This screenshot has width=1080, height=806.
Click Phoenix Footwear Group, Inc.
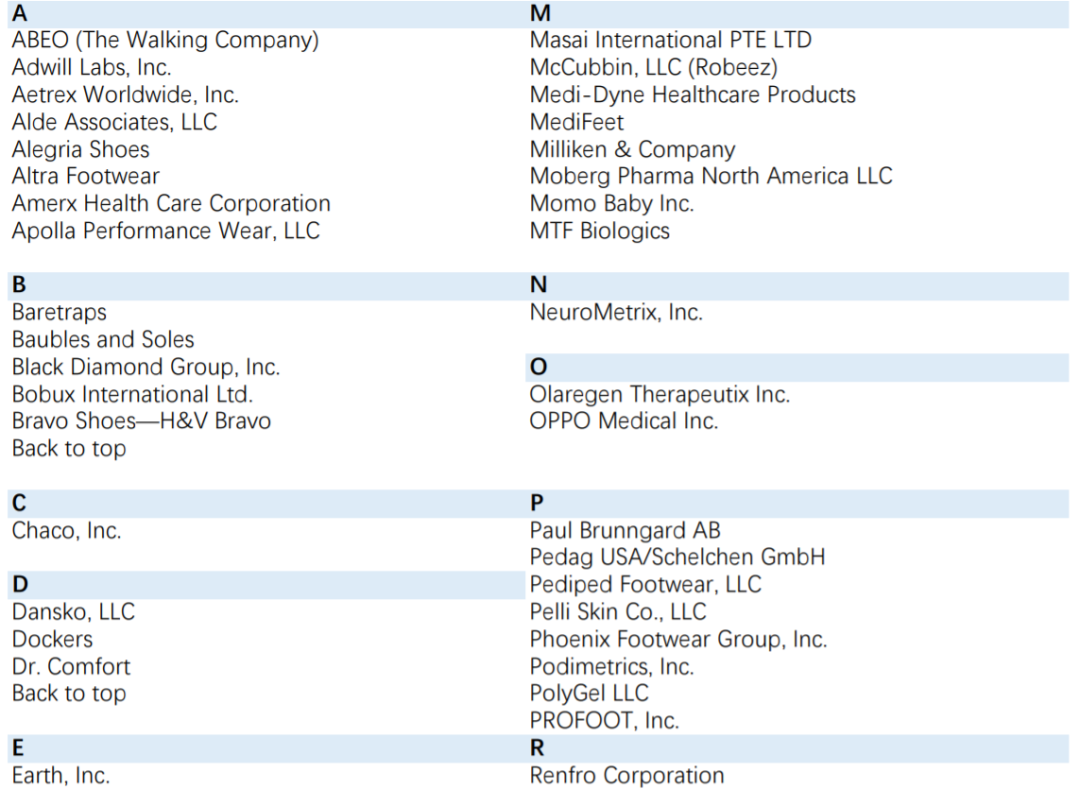[678, 639]
